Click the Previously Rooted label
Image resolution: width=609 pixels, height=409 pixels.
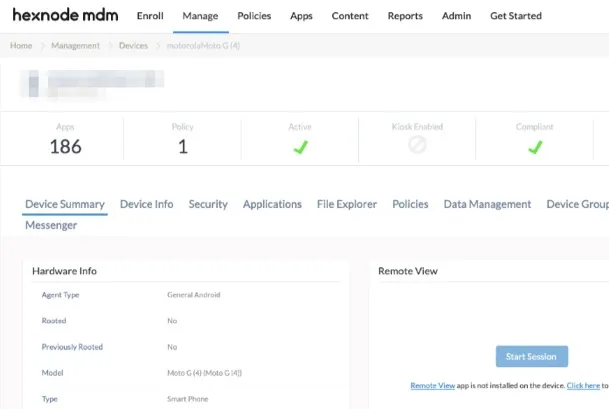72,347
